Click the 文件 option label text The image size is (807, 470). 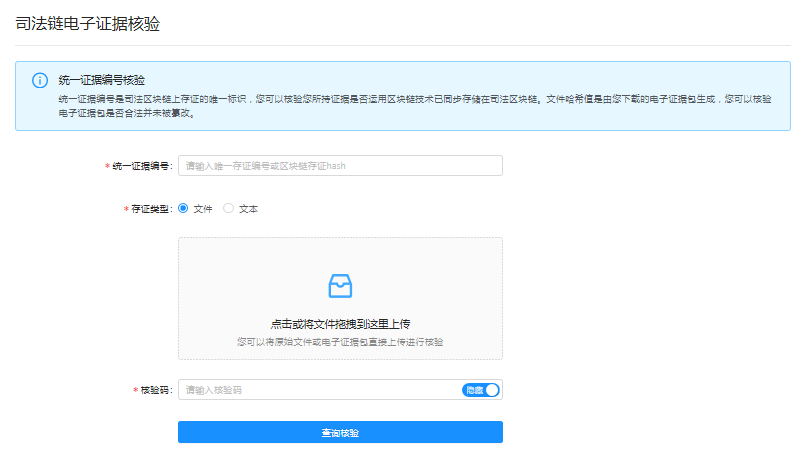203,208
